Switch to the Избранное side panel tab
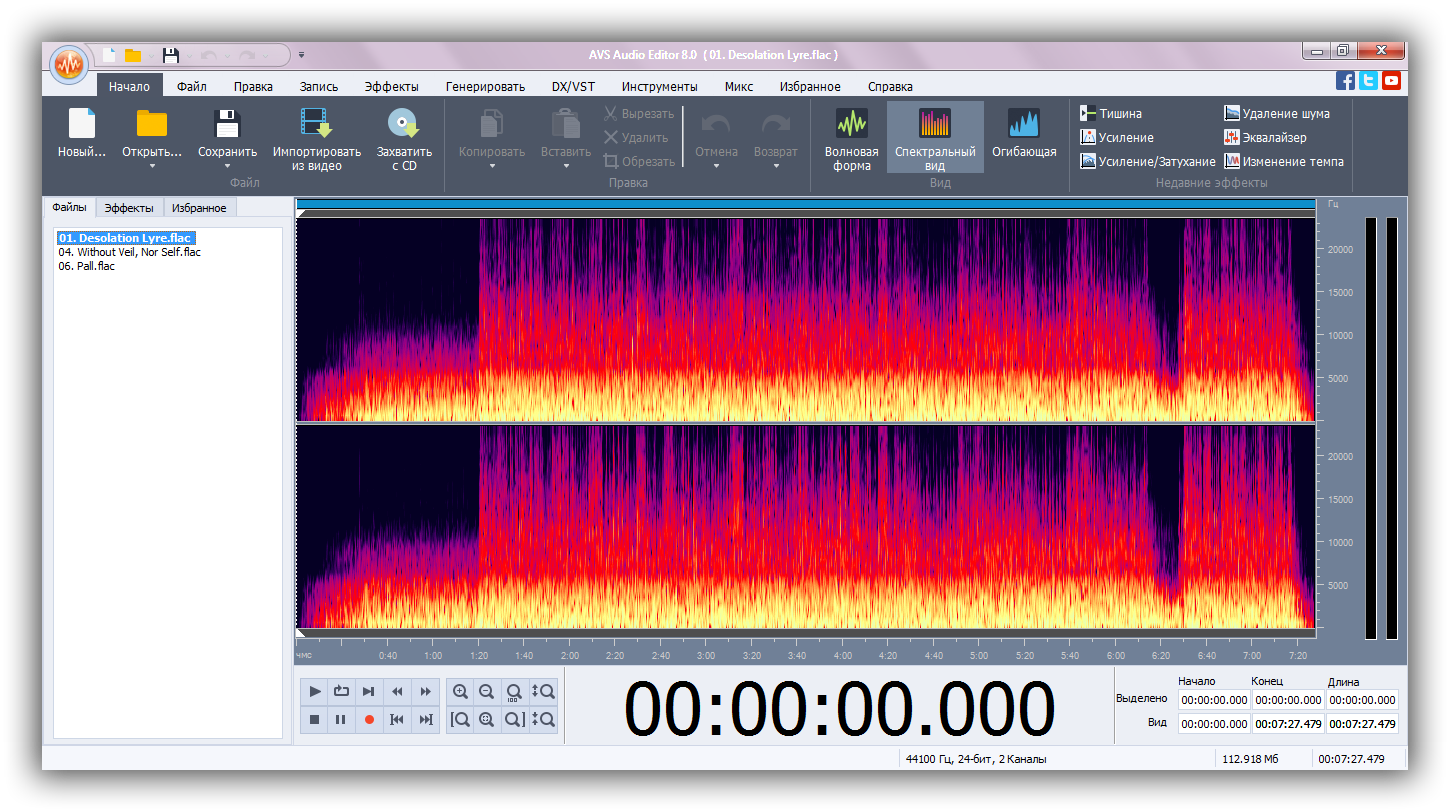Viewport: 1450px width, 812px height. pyautogui.click(x=199, y=208)
